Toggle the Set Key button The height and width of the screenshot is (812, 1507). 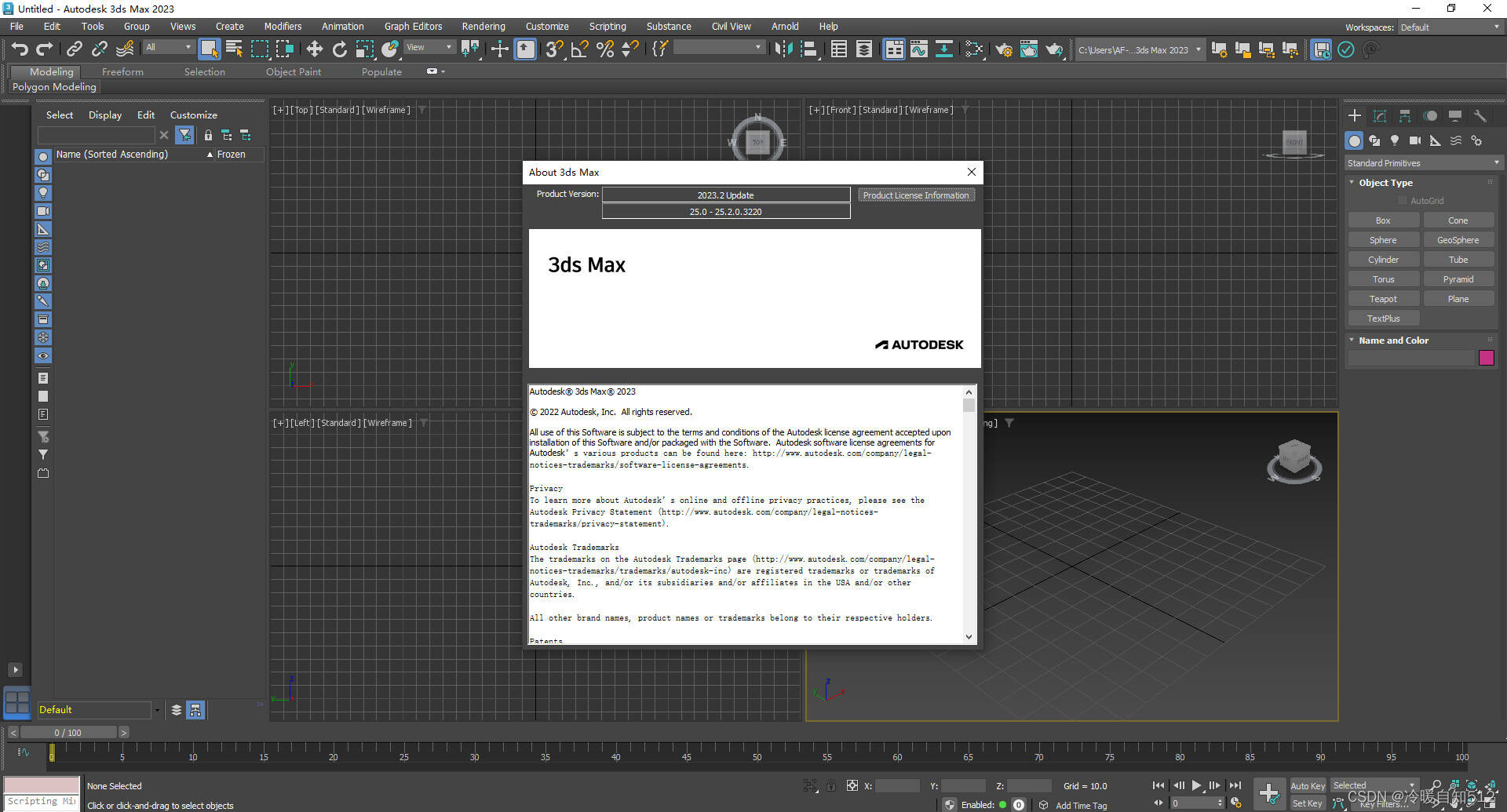(x=1308, y=803)
